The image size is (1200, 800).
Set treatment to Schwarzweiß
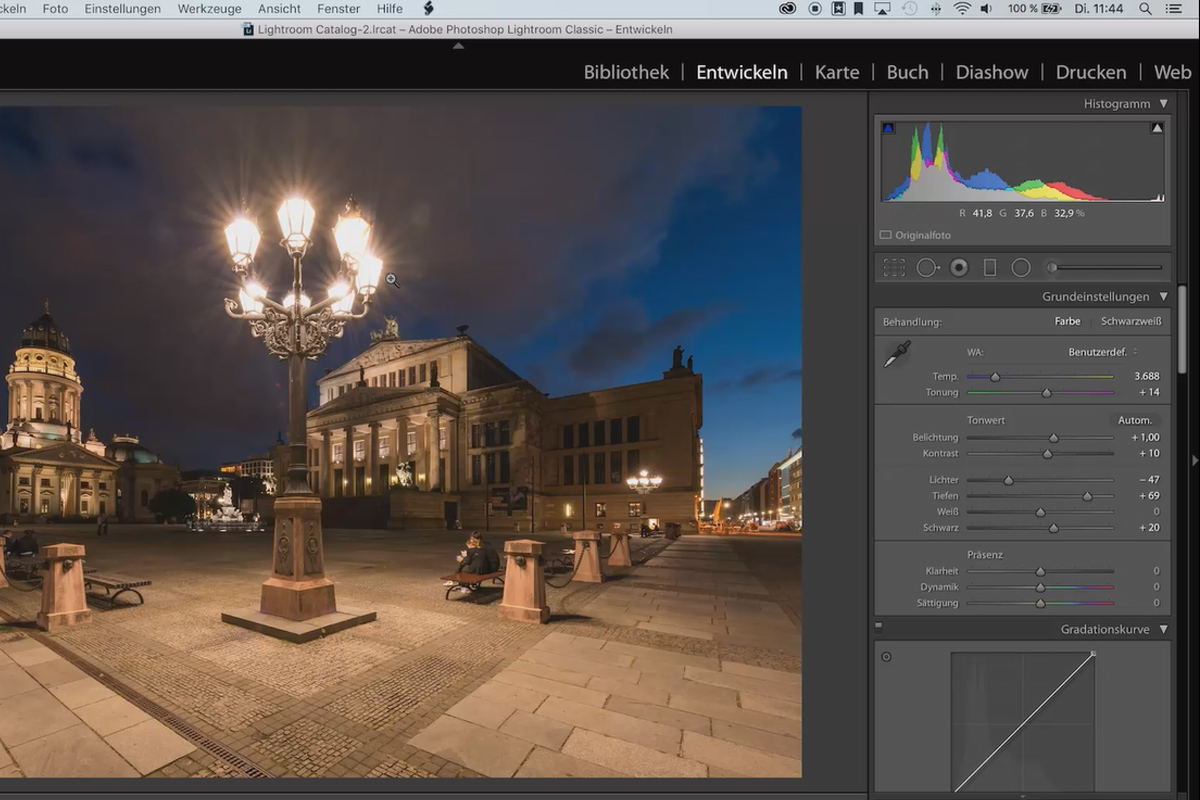[1130, 322]
